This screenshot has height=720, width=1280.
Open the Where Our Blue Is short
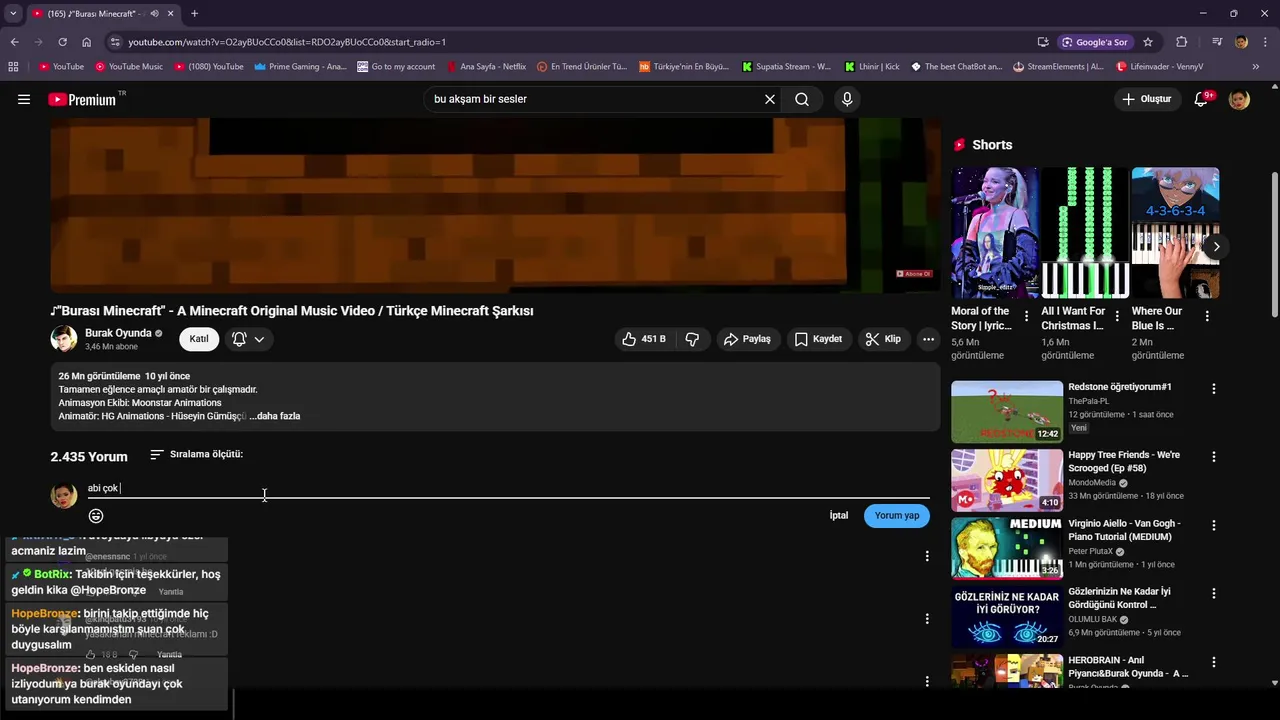pyautogui.click(x=1175, y=233)
